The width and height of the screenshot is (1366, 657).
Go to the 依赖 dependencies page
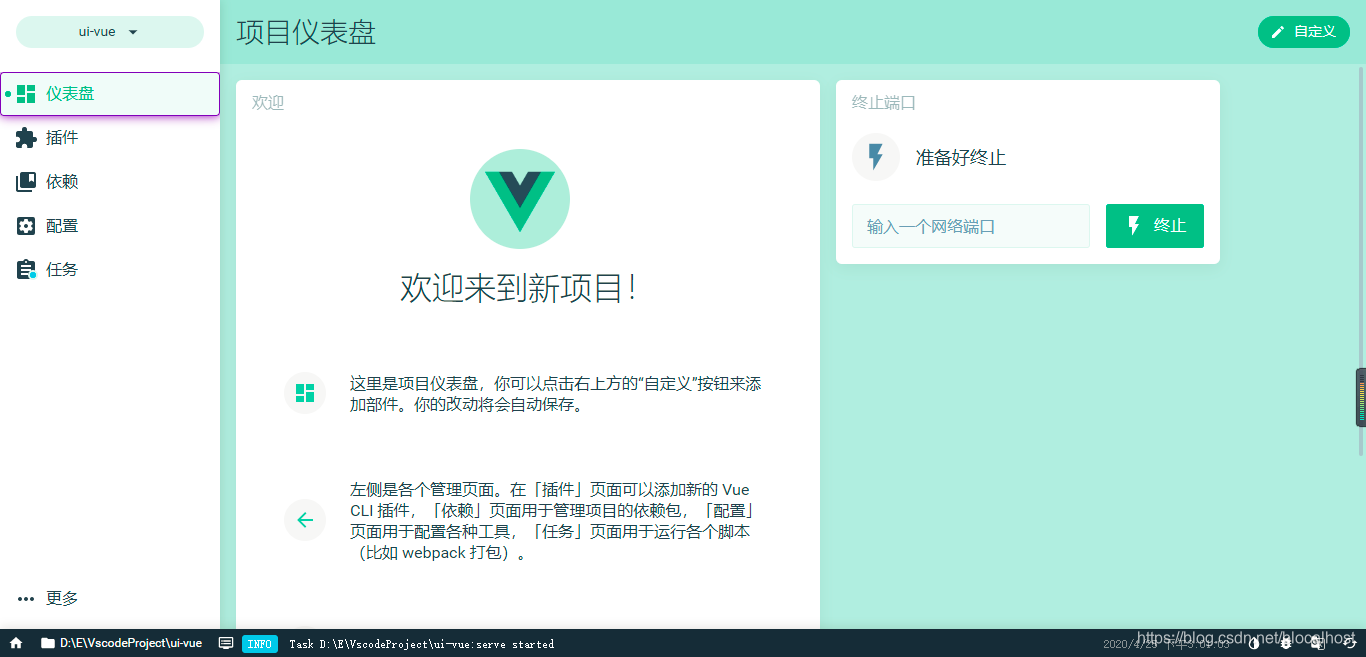(x=110, y=182)
